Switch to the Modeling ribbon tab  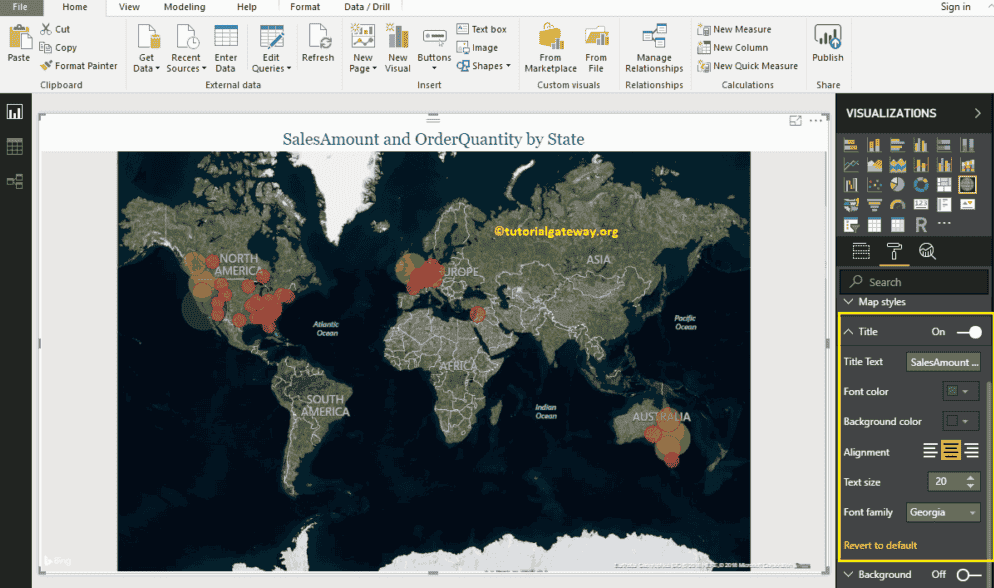point(183,7)
